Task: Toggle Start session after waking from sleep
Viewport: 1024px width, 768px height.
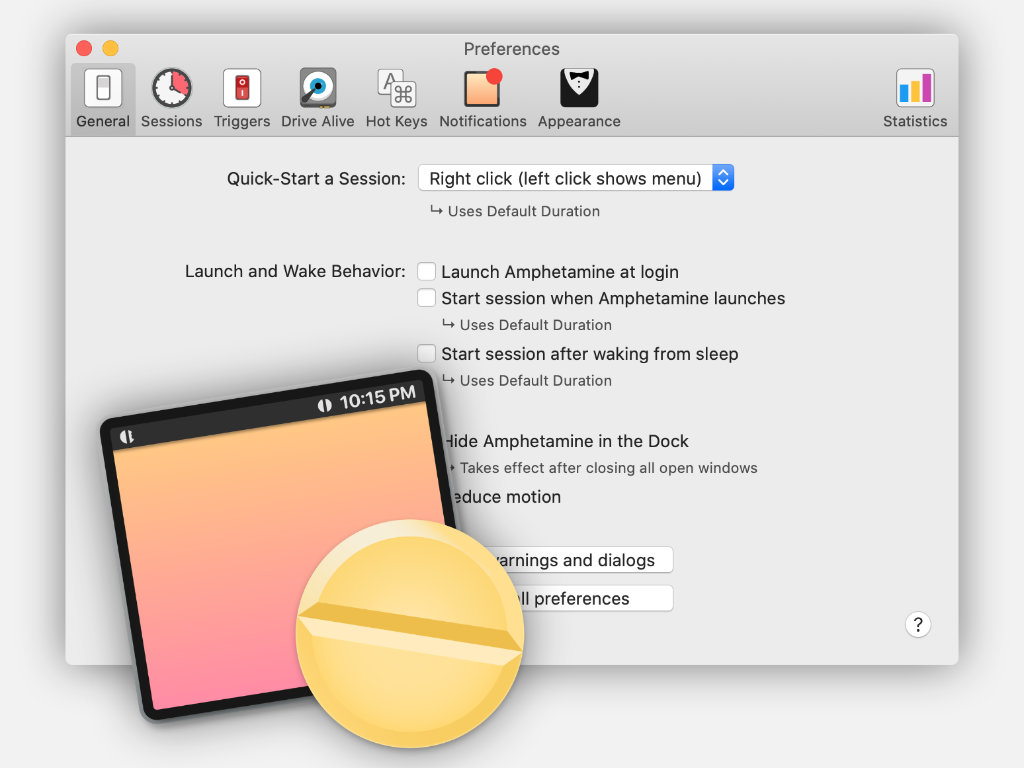Action: [x=427, y=353]
